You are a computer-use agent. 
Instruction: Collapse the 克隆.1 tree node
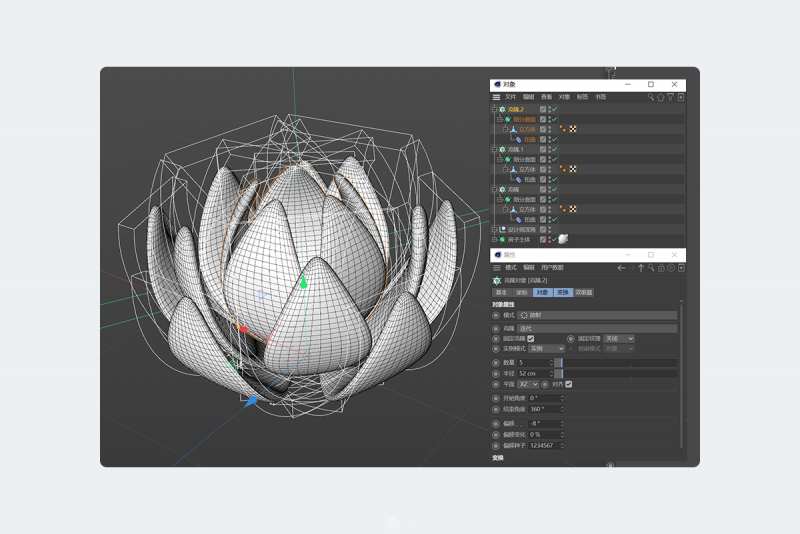point(494,150)
